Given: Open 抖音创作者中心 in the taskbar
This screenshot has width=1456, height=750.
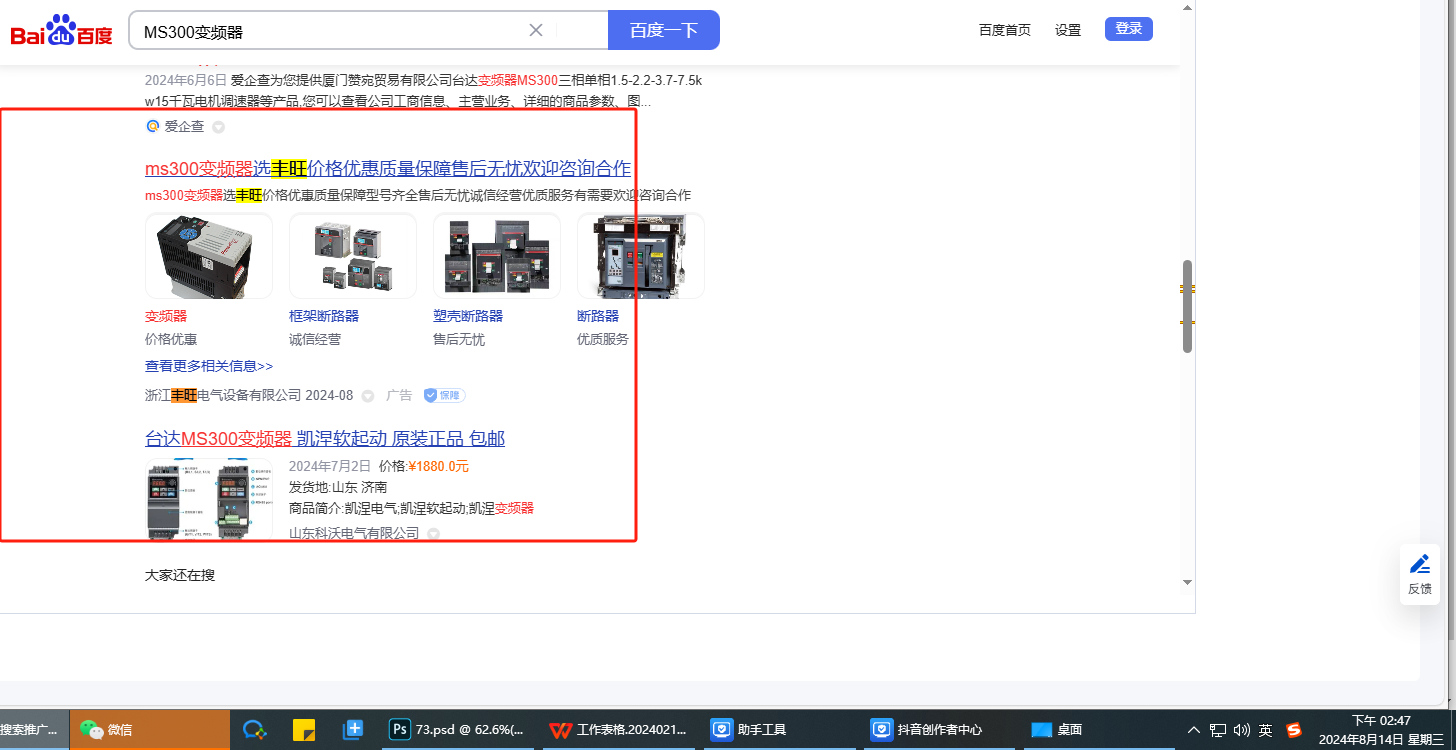Looking at the screenshot, I should click(941, 730).
